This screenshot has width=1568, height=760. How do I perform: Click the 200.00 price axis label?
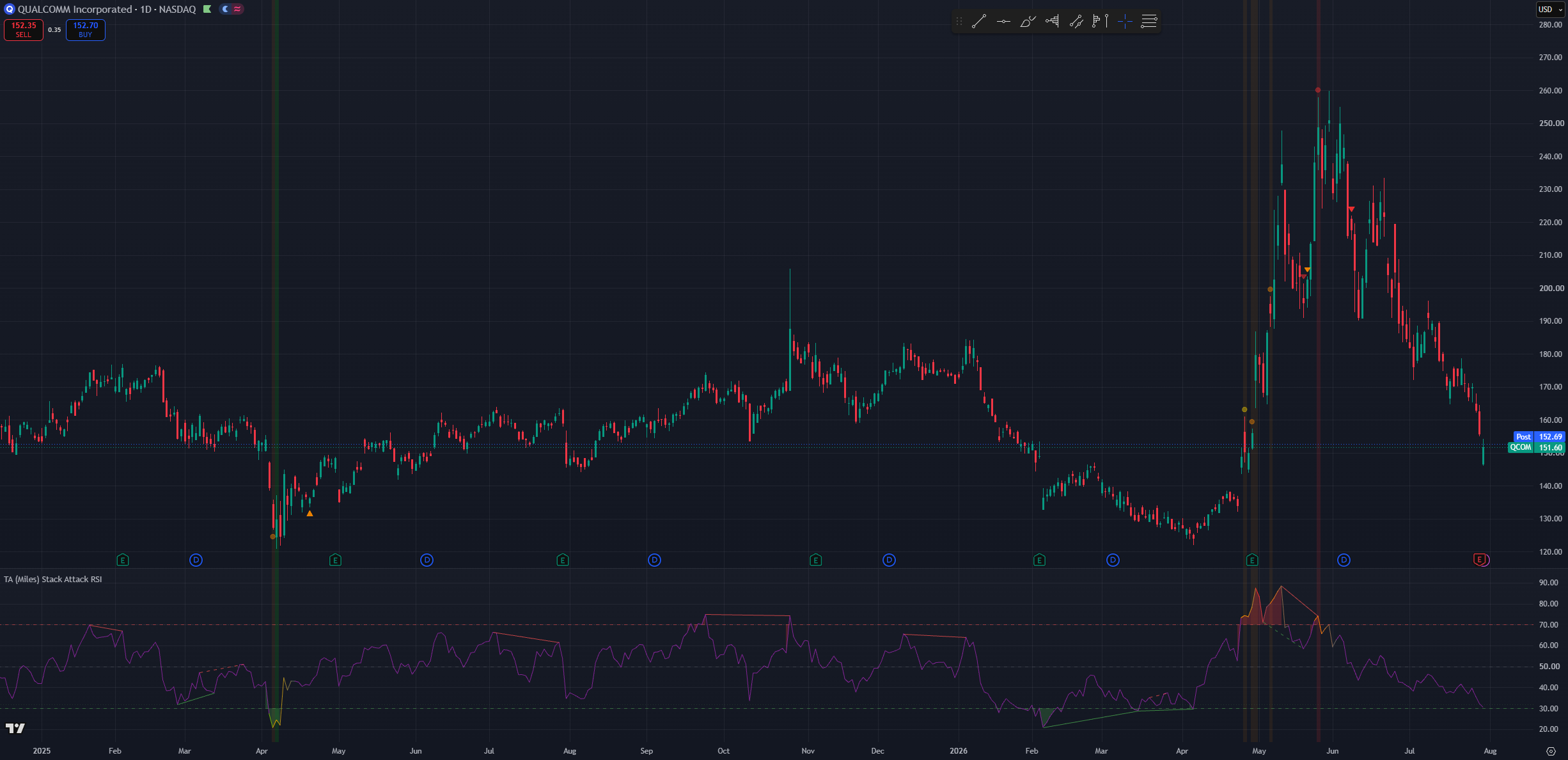tap(1550, 289)
